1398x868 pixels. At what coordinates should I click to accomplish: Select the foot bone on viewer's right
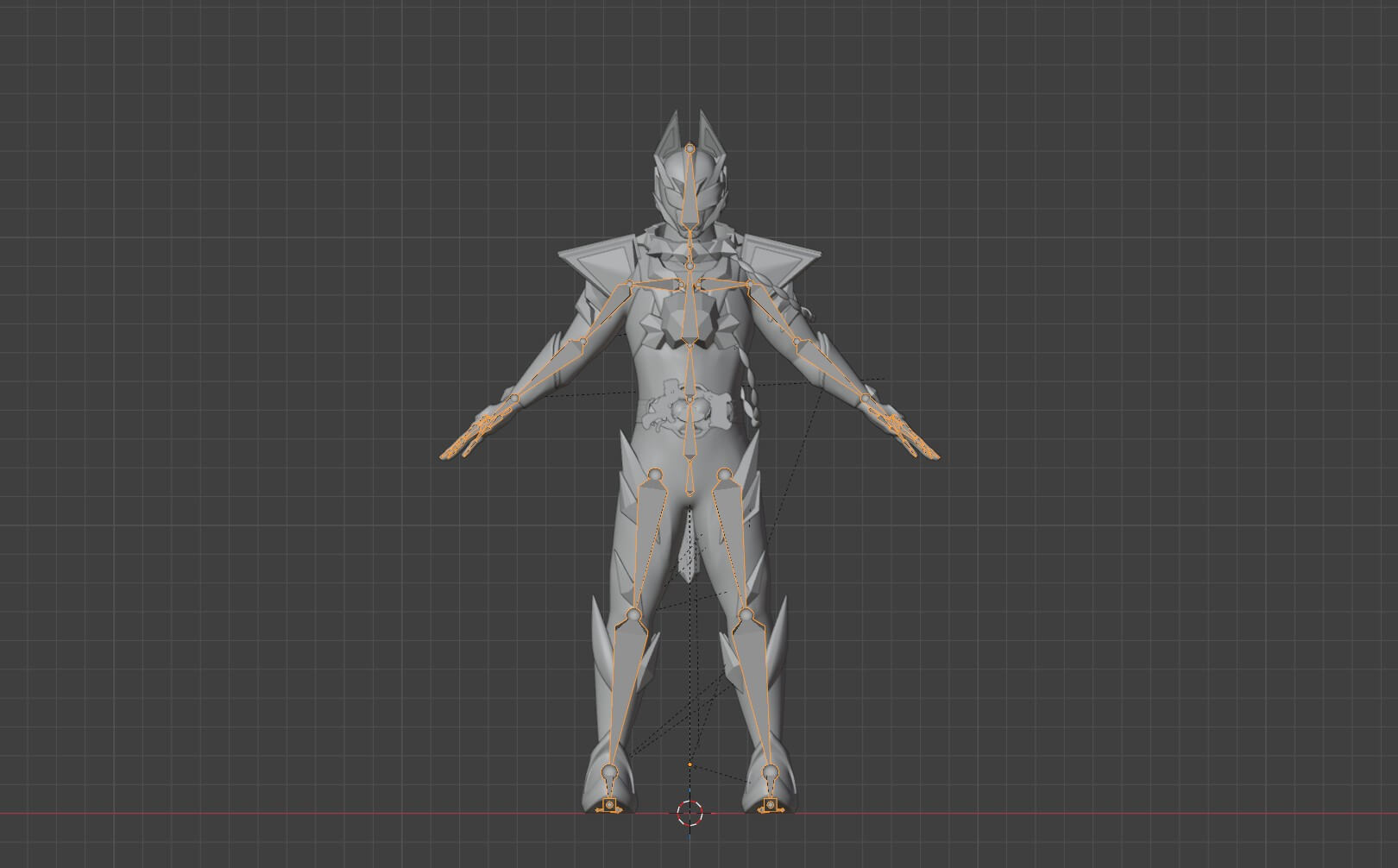[769, 787]
